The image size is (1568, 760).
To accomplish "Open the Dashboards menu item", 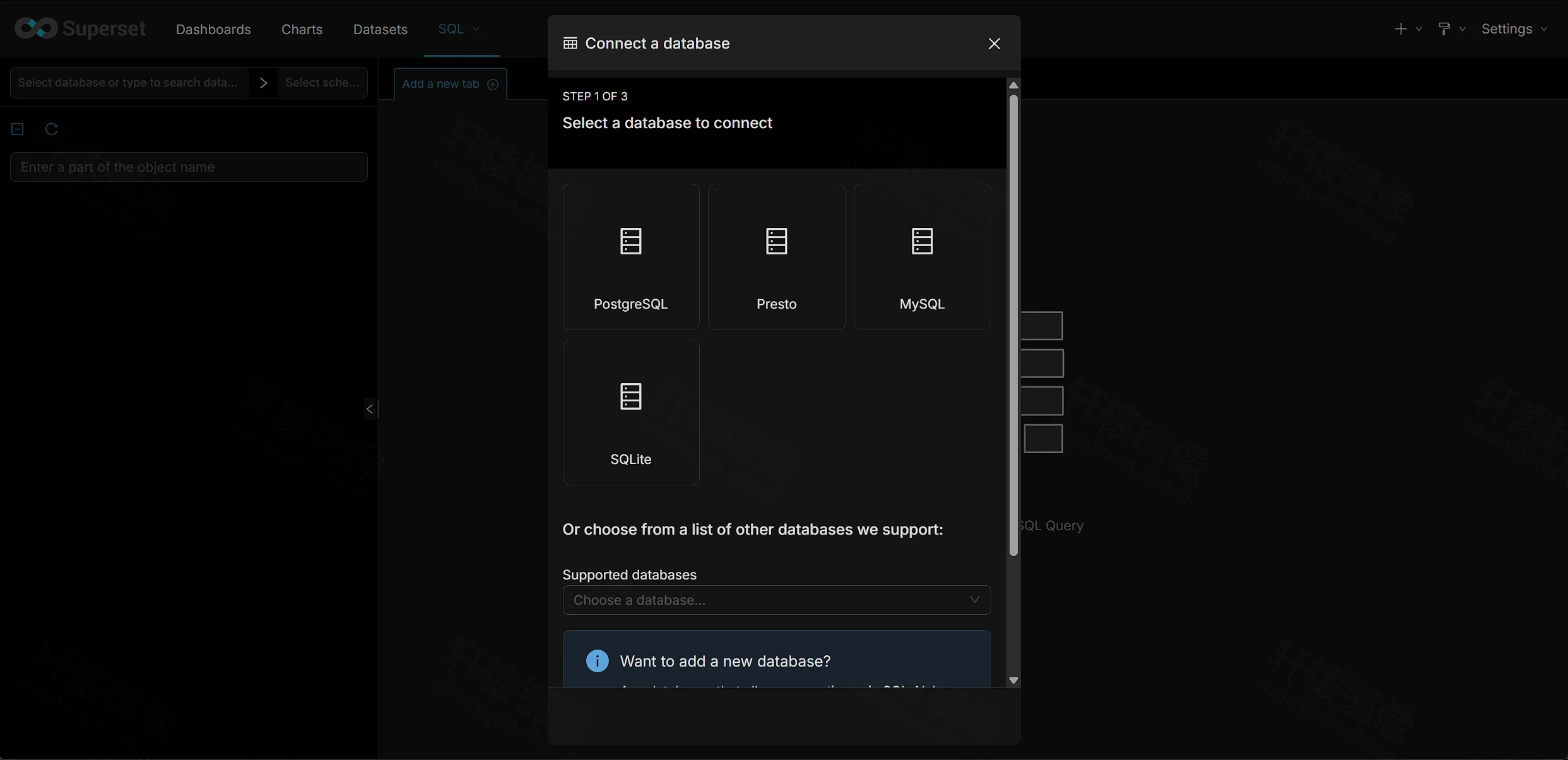I will [213, 29].
